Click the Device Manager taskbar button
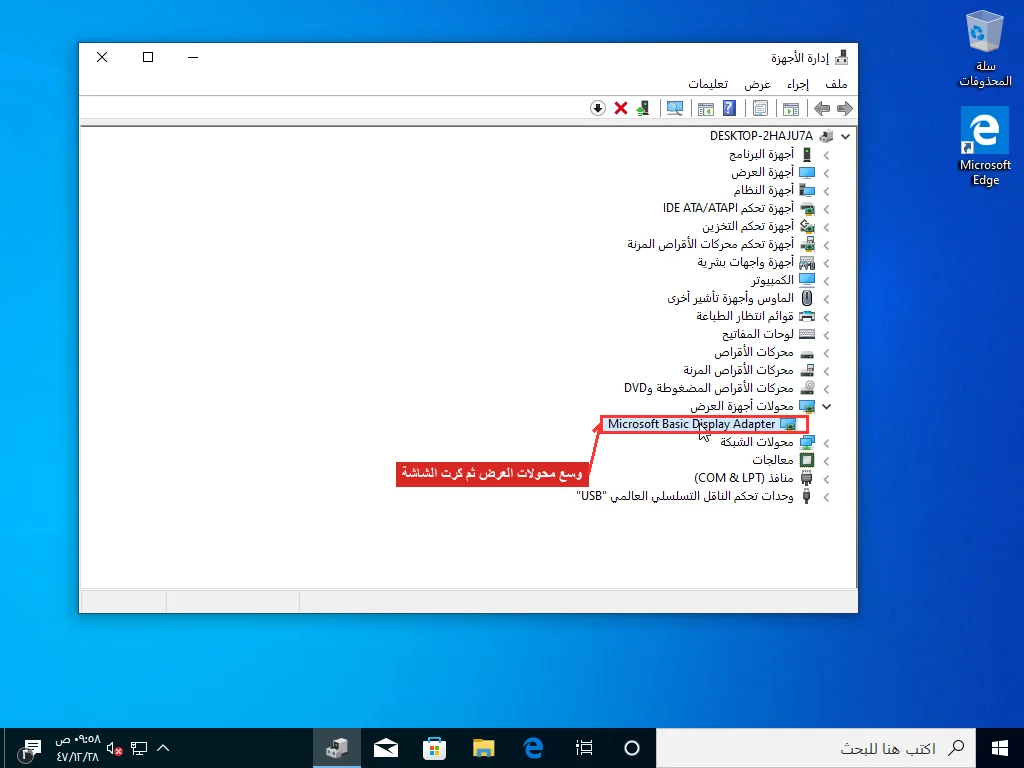 (337, 748)
